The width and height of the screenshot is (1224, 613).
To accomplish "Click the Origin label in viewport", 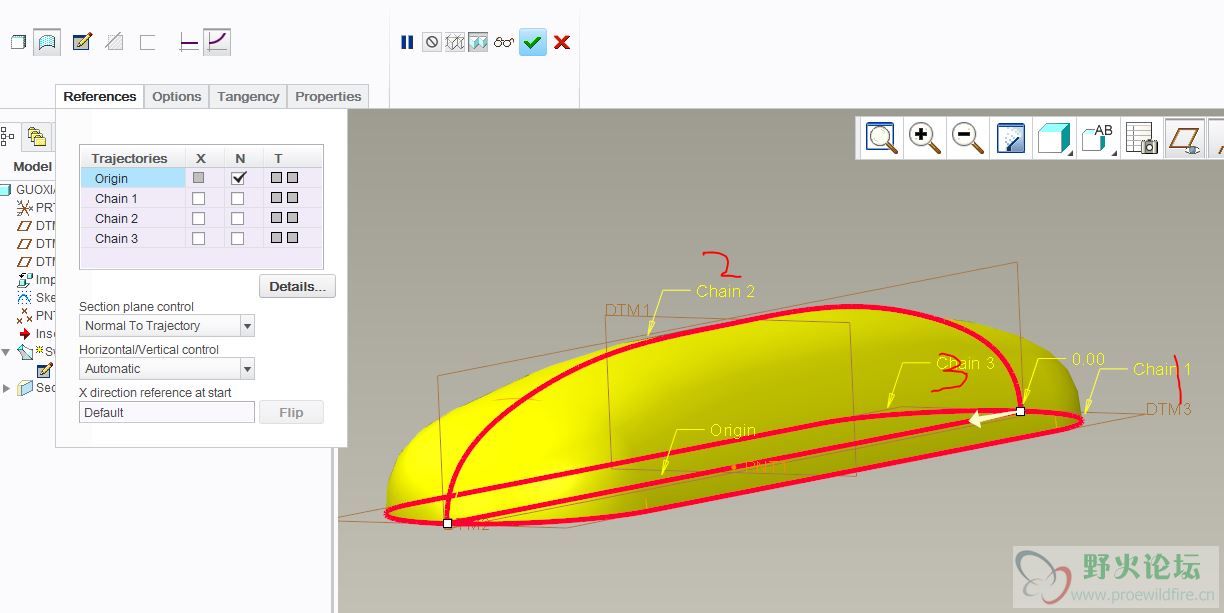I will click(x=733, y=430).
